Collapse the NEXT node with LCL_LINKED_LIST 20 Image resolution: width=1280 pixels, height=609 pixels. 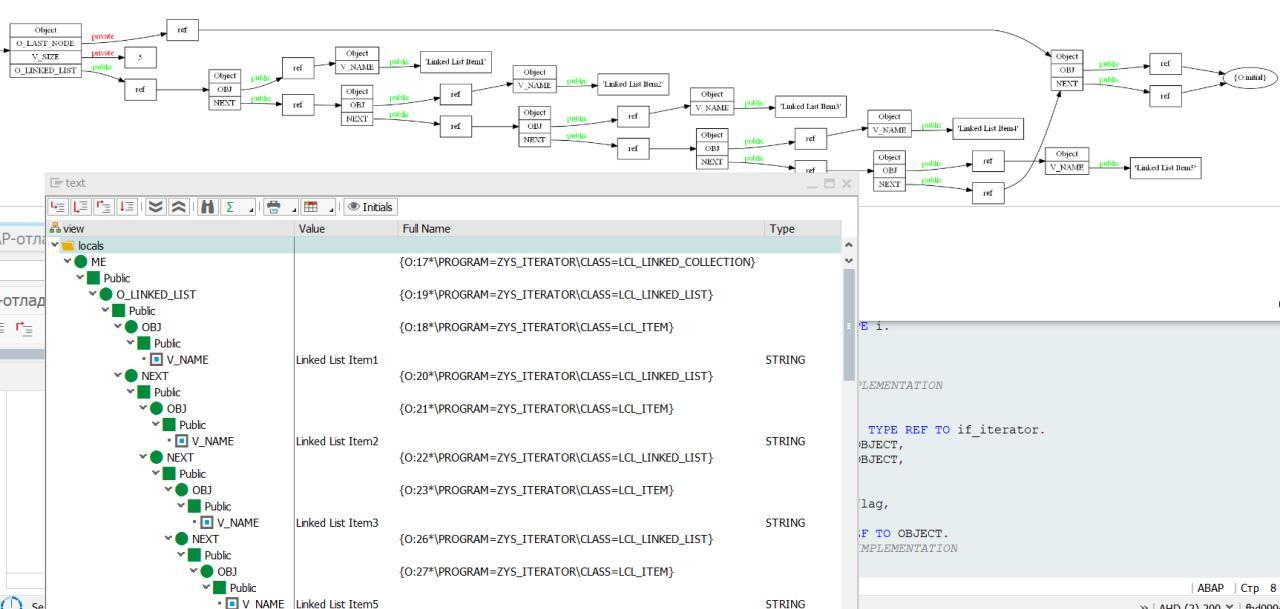(x=118, y=376)
